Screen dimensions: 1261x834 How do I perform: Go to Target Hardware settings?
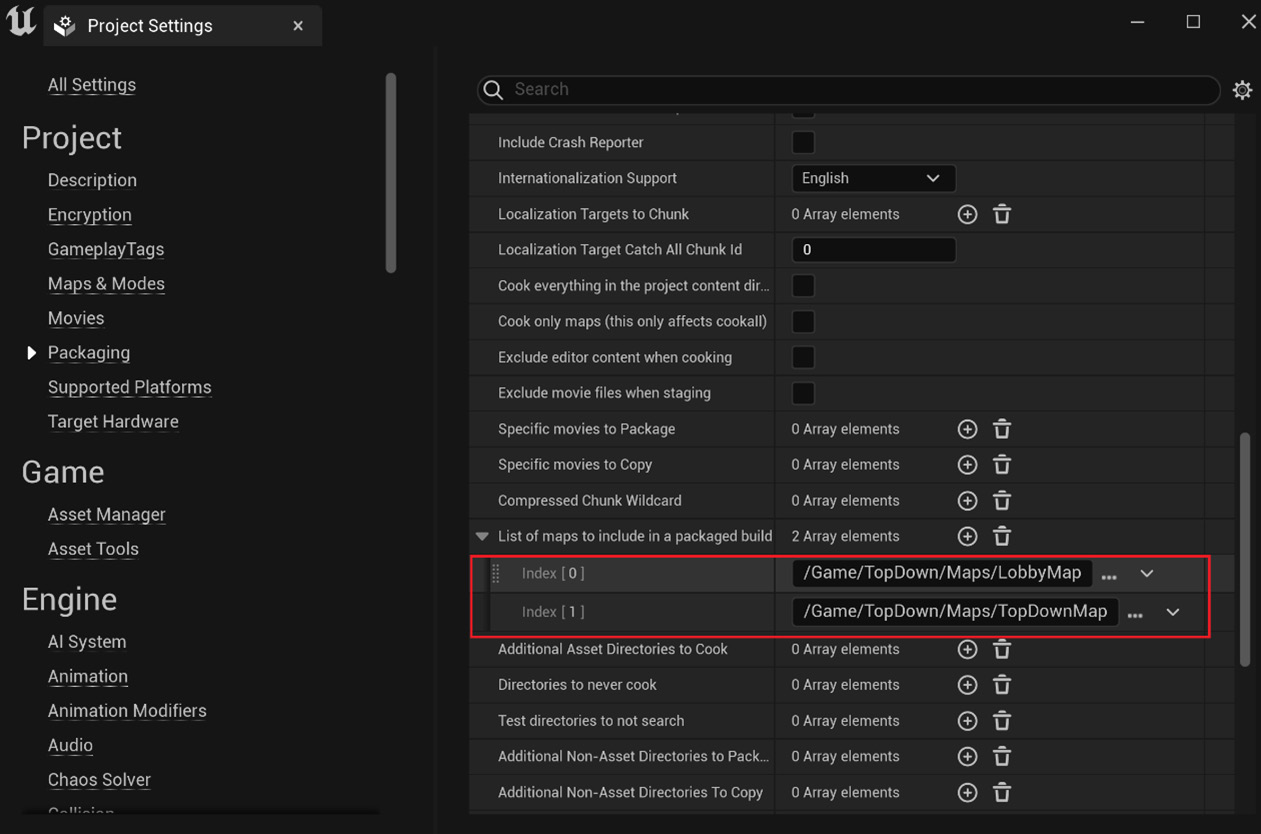pyautogui.click(x=113, y=422)
